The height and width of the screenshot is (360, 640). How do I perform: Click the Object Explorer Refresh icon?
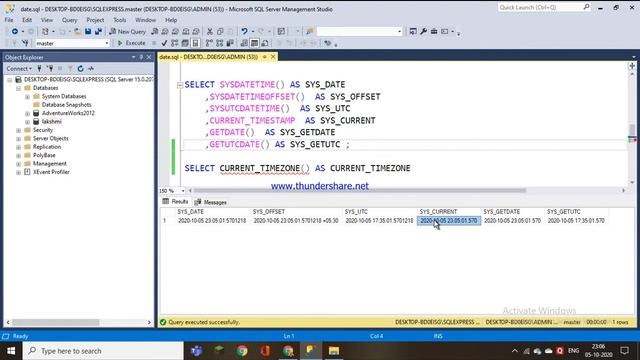coord(80,69)
